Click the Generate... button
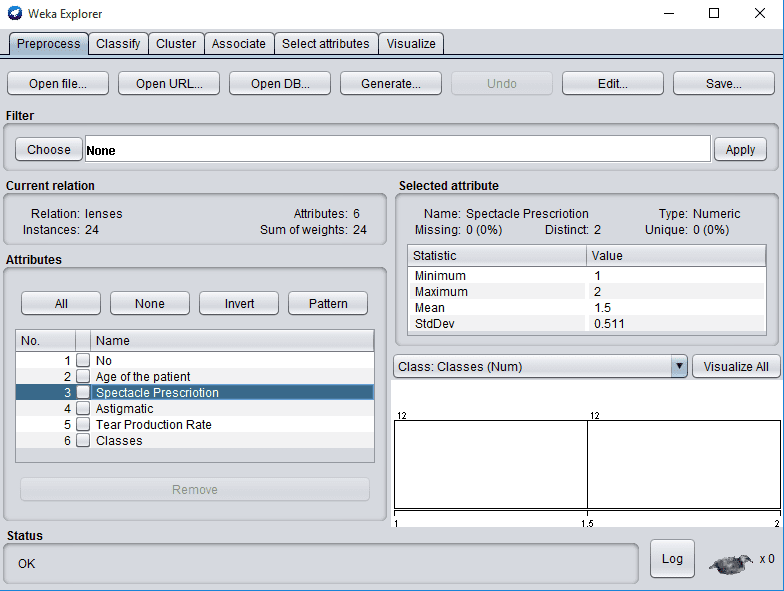The image size is (784, 591). point(391,84)
